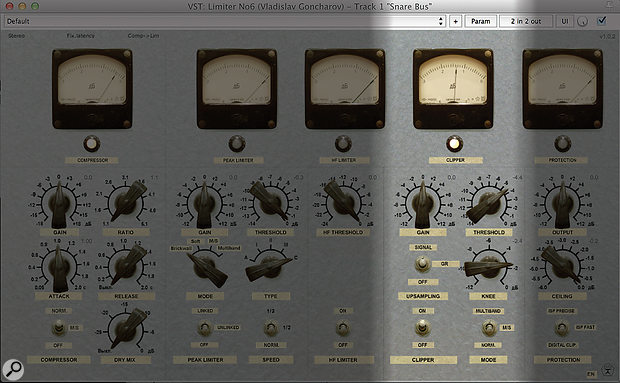Image resolution: width=620 pixels, height=383 pixels.
Task: Open the Default preset dropdown
Action: [x=226, y=21]
